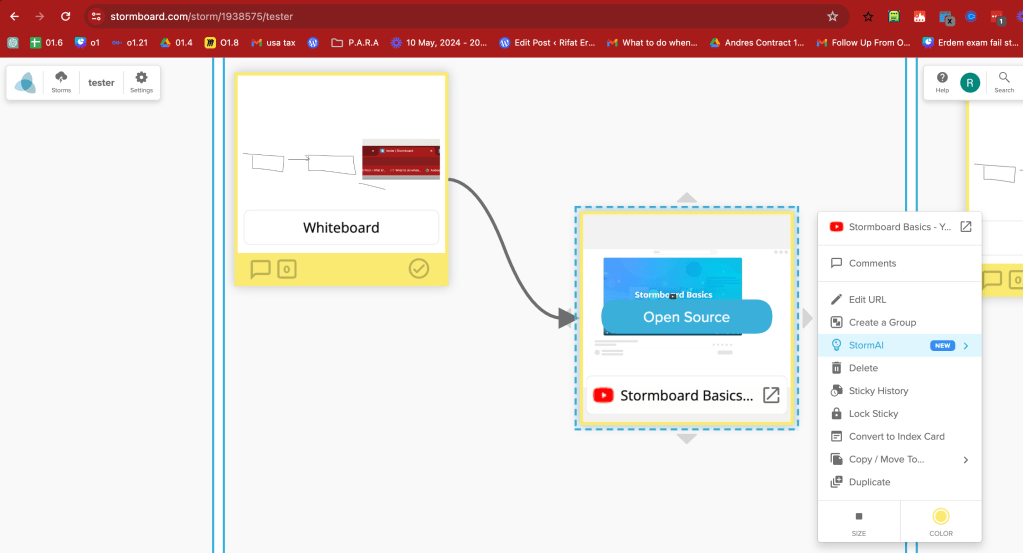
Task: Go back with the browser back arrow
Action: 14,16
